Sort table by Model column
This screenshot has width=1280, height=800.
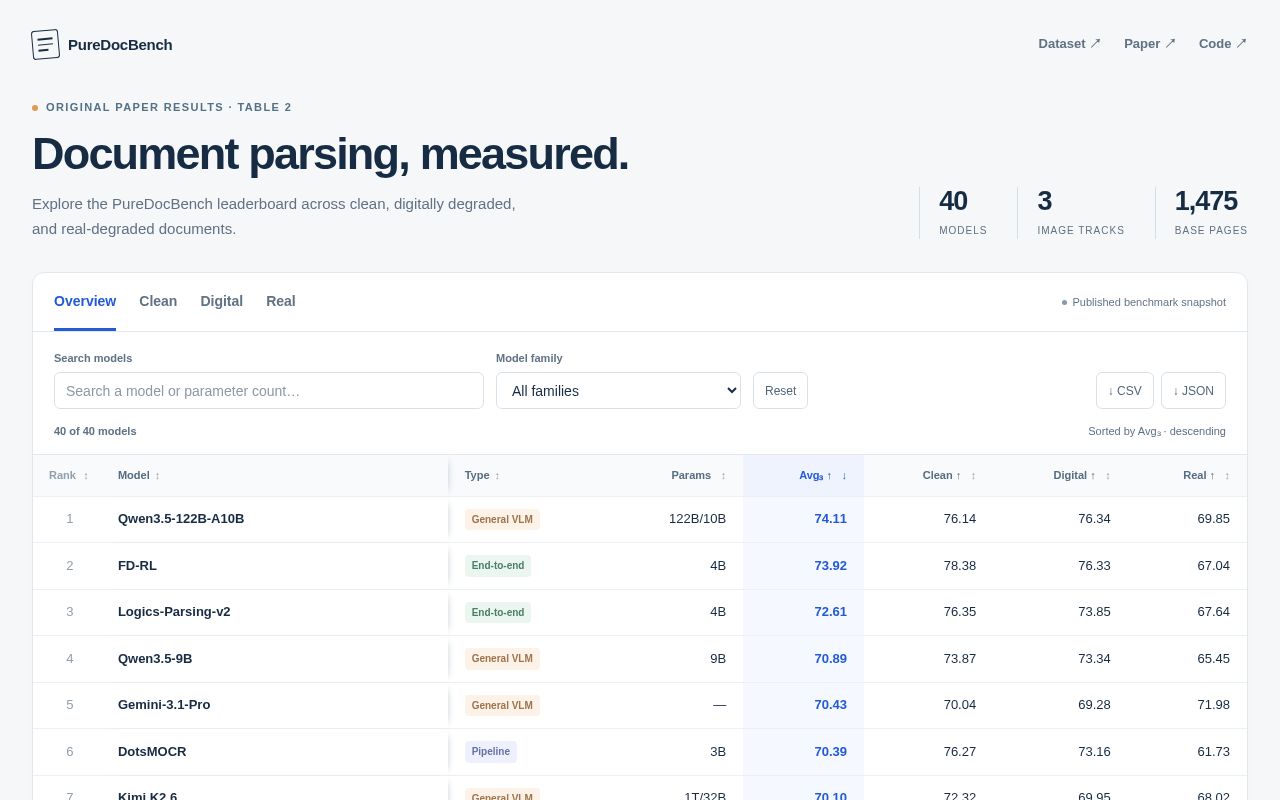click(139, 476)
